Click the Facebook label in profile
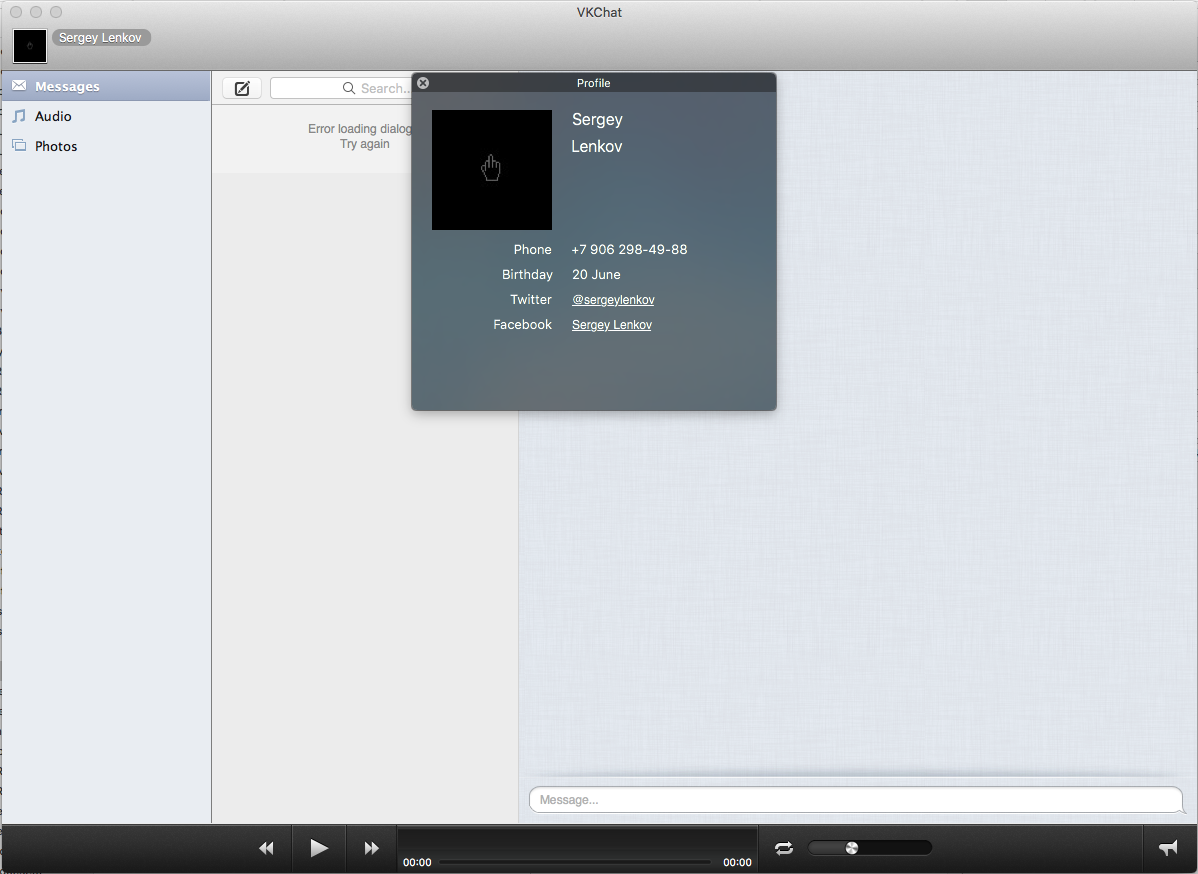Viewport: 1198px width, 874px height. (x=523, y=325)
